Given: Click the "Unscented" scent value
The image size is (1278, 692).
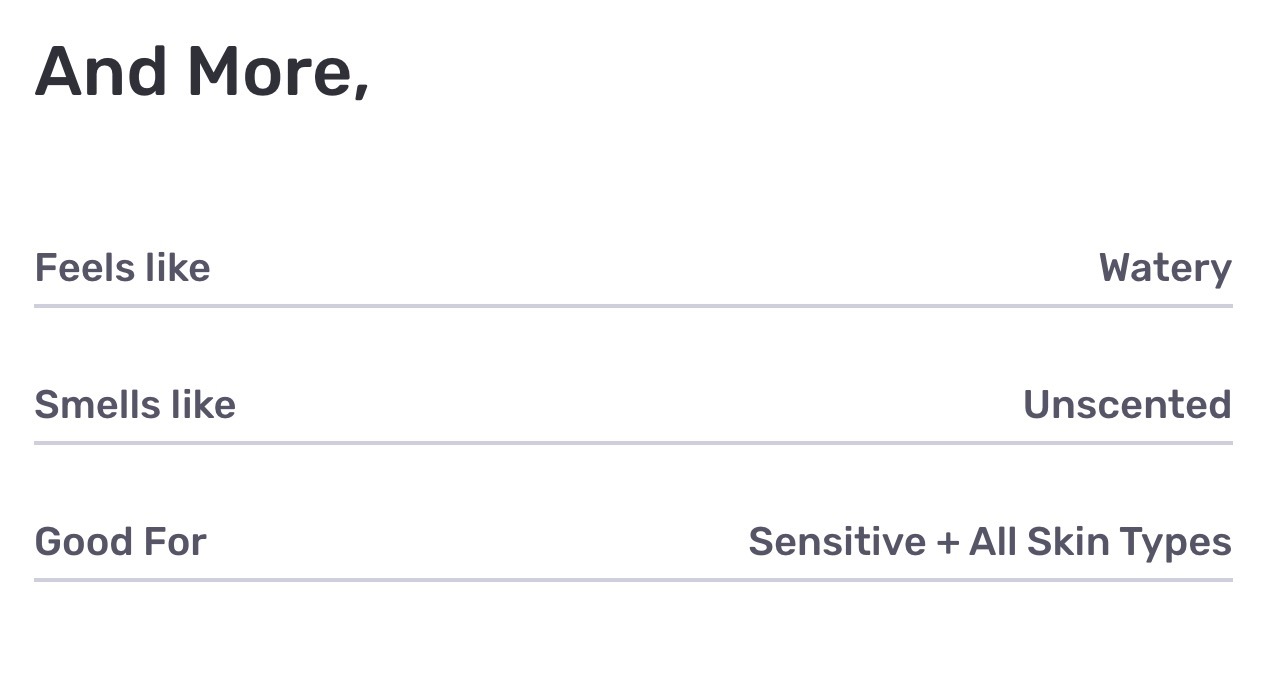Looking at the screenshot, I should click(1127, 405).
